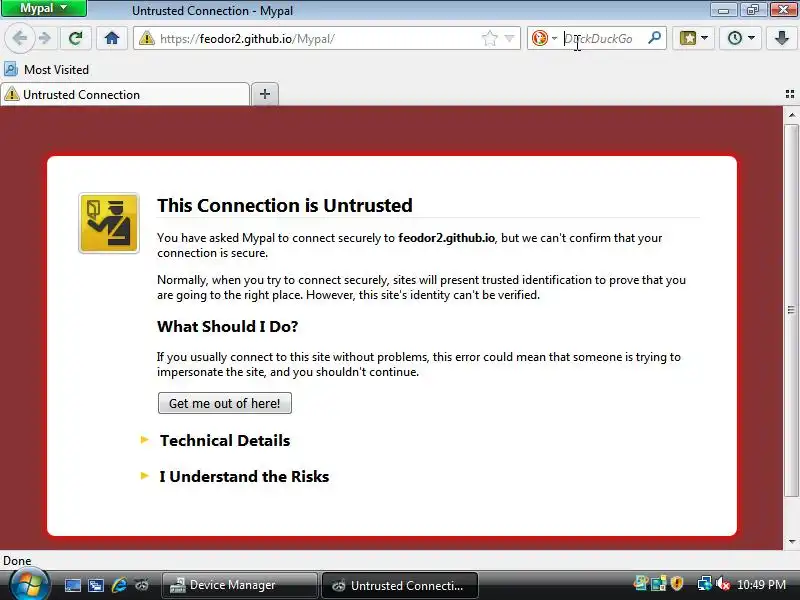The width and height of the screenshot is (800, 600).
Task: Open the downloads arrow button
Action: pyautogui.click(x=782, y=38)
